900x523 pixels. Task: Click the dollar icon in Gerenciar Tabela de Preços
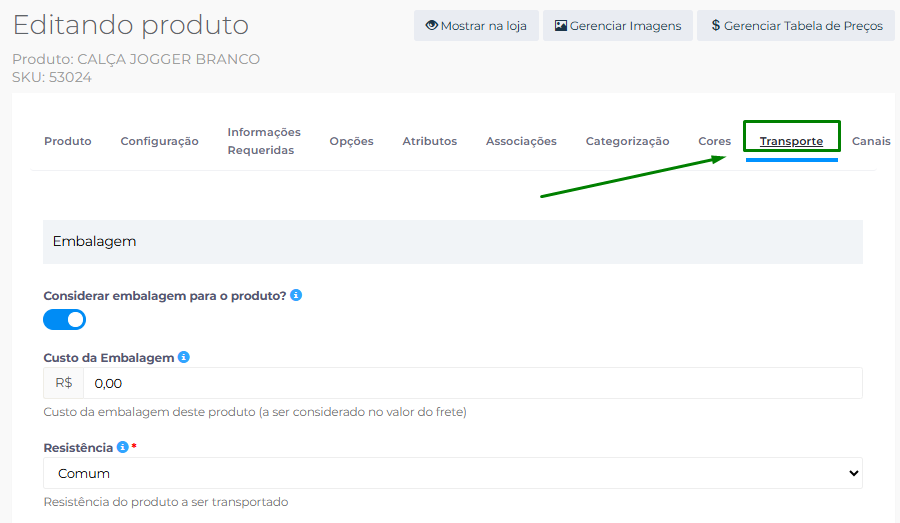tap(715, 25)
